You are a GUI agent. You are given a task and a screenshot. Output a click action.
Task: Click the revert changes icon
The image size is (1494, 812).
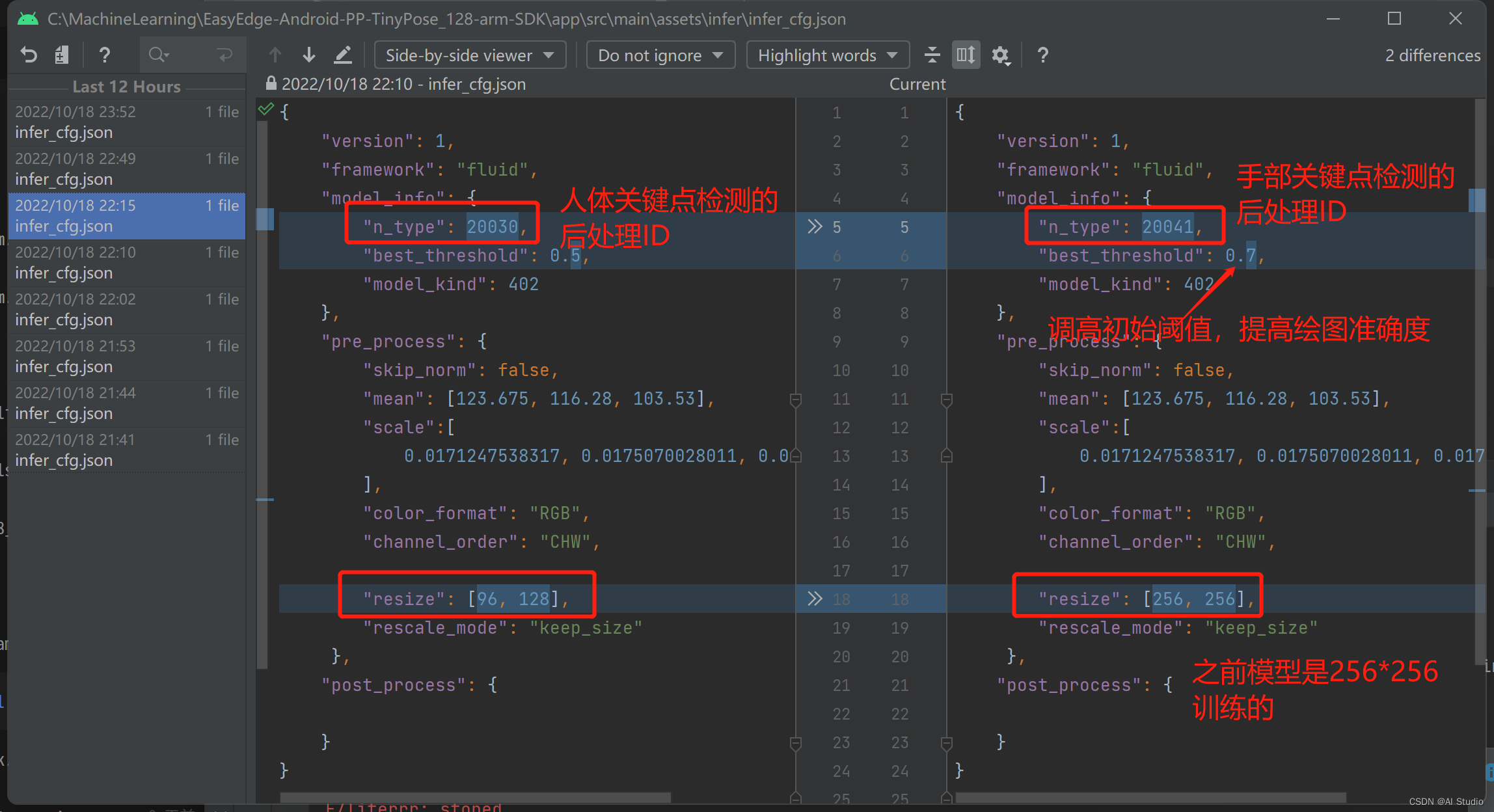27,55
